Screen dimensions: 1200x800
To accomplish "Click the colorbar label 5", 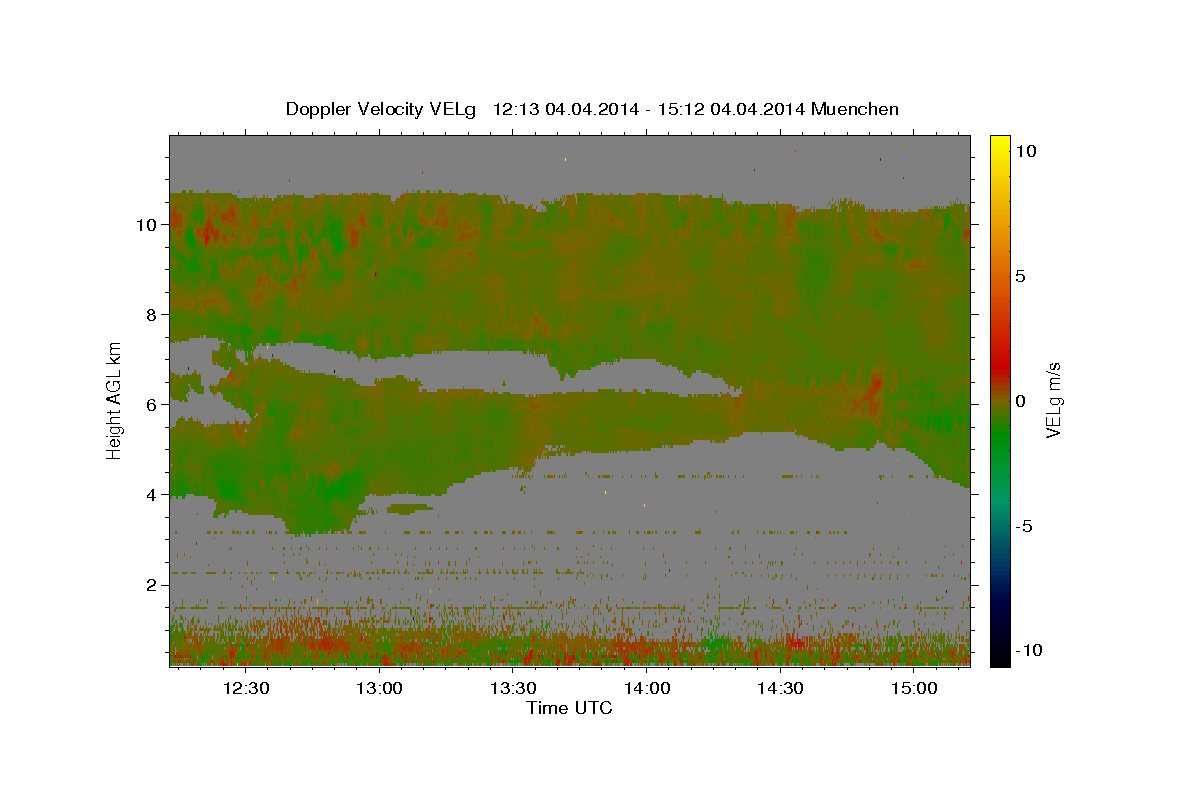I will click(x=1022, y=276).
